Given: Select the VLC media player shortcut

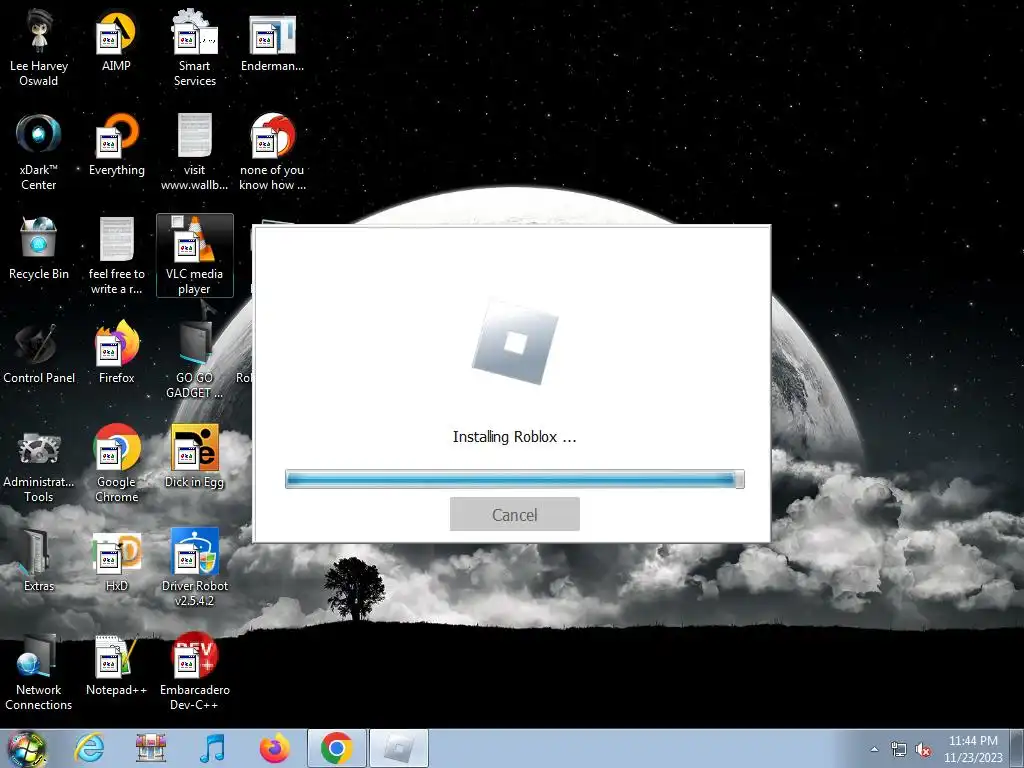Looking at the screenshot, I should click(195, 255).
